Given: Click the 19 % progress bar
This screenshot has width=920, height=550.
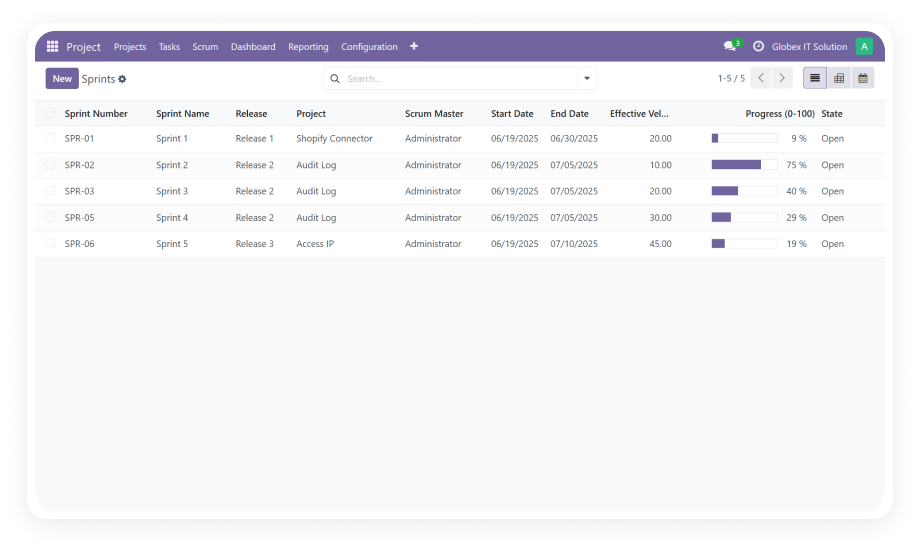Looking at the screenshot, I should click(744, 244).
